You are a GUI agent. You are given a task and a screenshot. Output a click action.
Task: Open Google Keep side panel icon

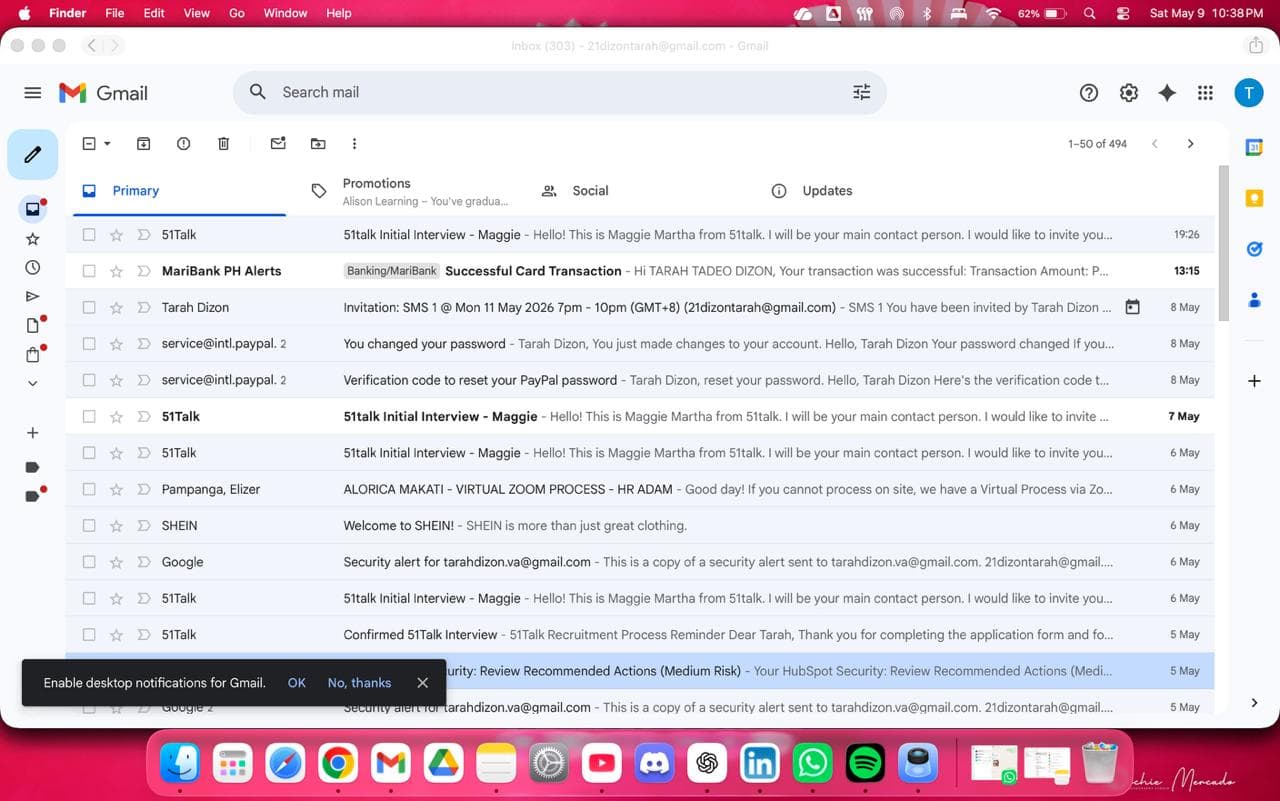pyautogui.click(x=1254, y=198)
